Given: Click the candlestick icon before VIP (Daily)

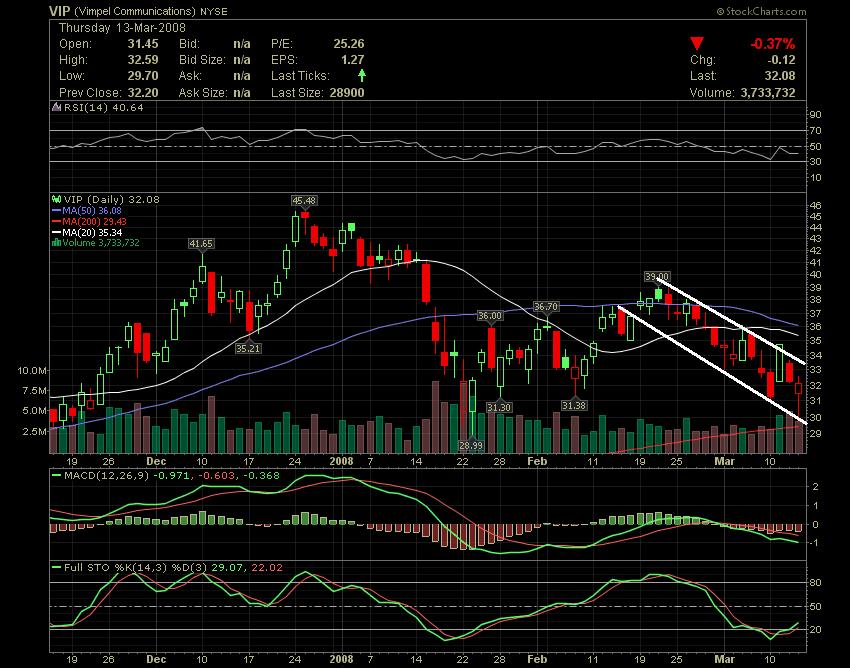Looking at the screenshot, I should (56, 200).
